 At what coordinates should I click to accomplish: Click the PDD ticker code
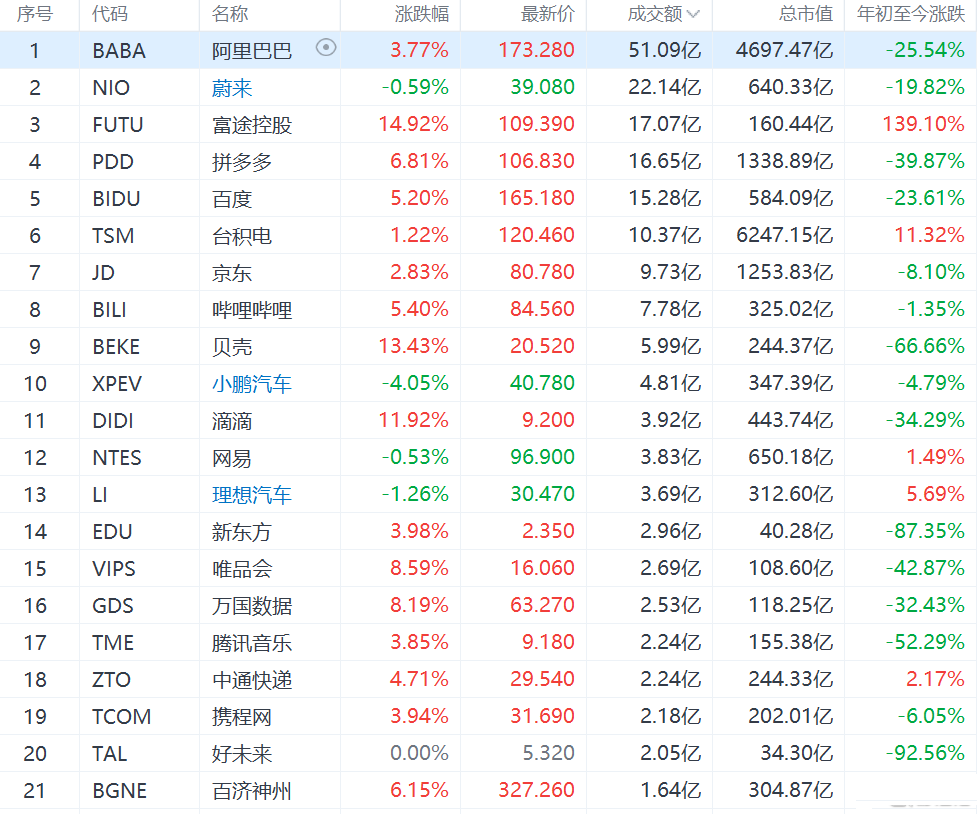coord(113,162)
